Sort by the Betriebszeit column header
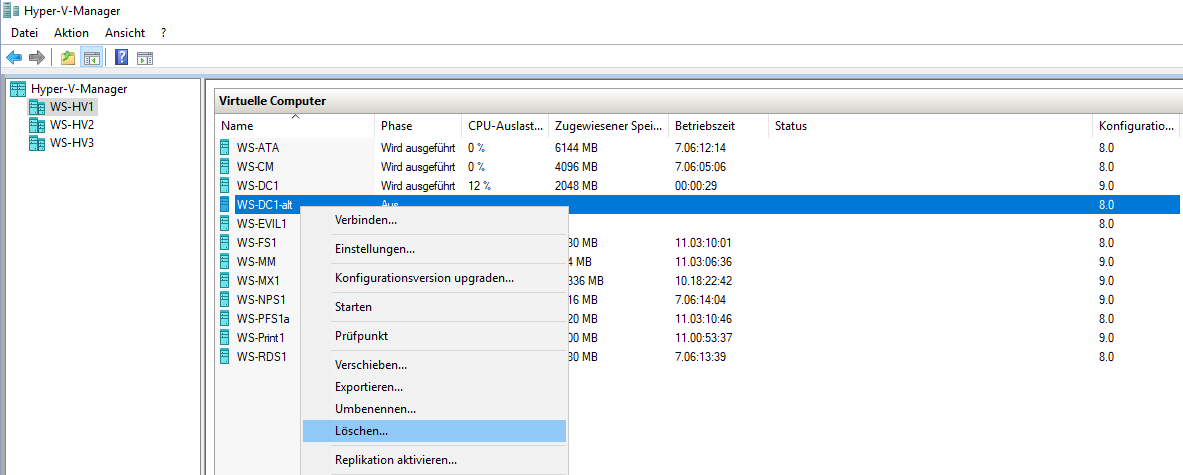 [x=718, y=126]
